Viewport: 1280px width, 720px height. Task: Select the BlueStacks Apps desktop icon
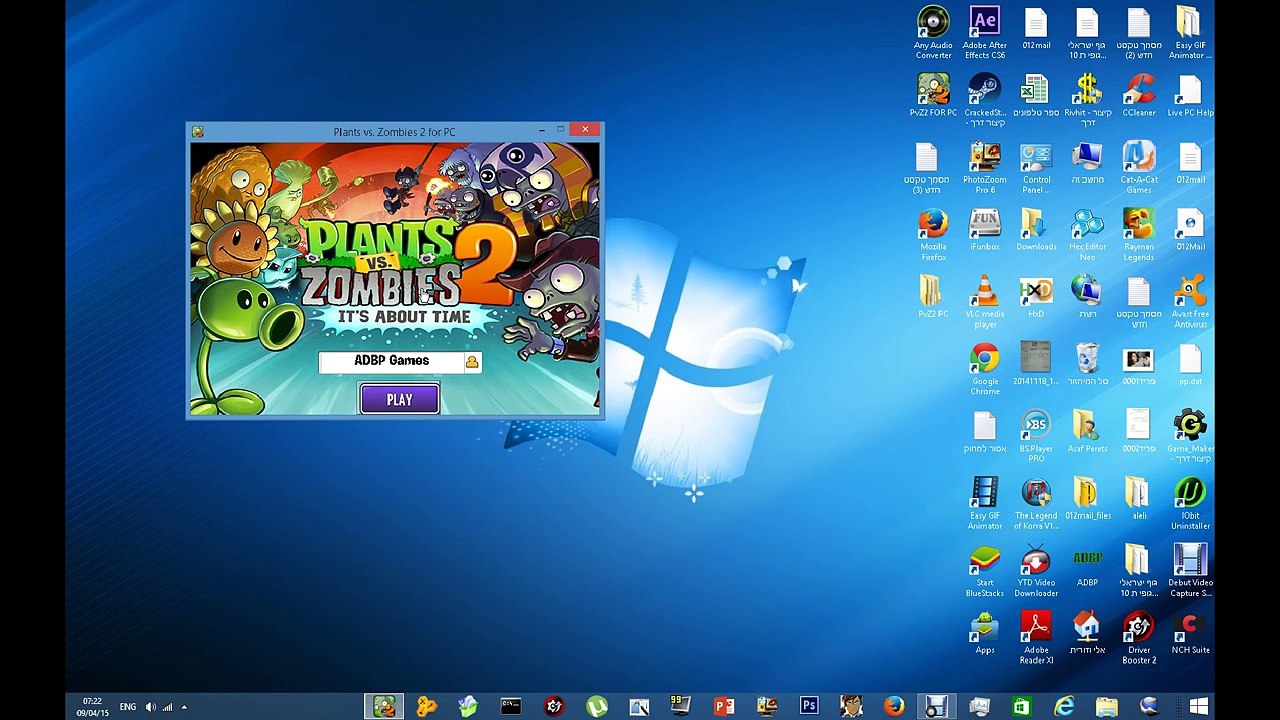coord(985,632)
